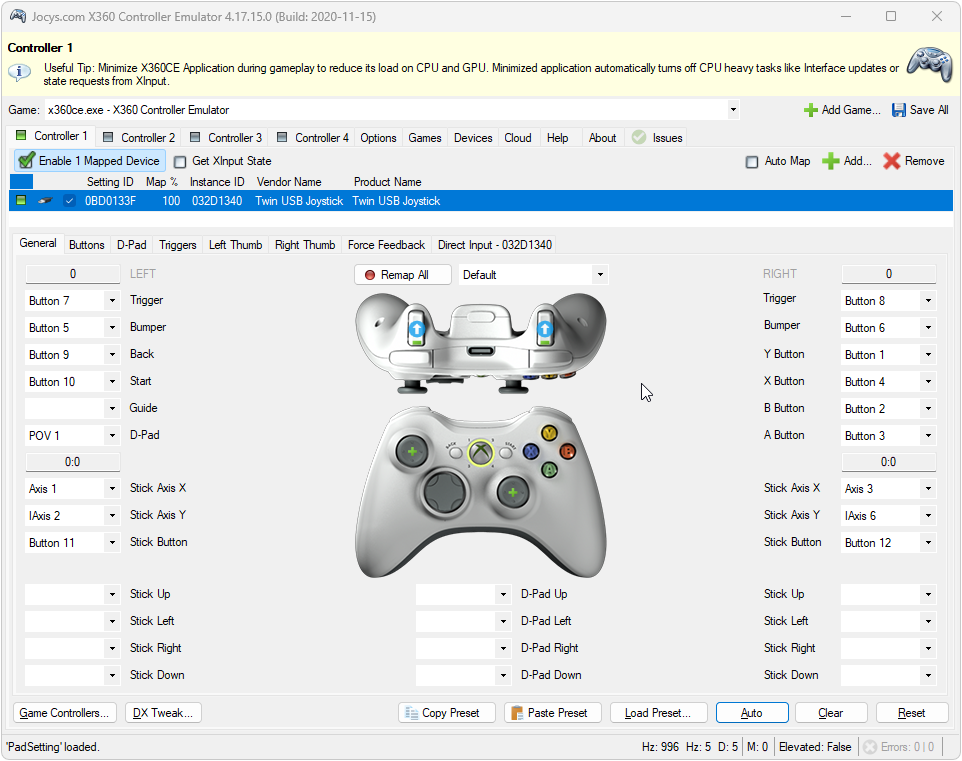Open the Force Feedback sub-tab

click(x=386, y=245)
